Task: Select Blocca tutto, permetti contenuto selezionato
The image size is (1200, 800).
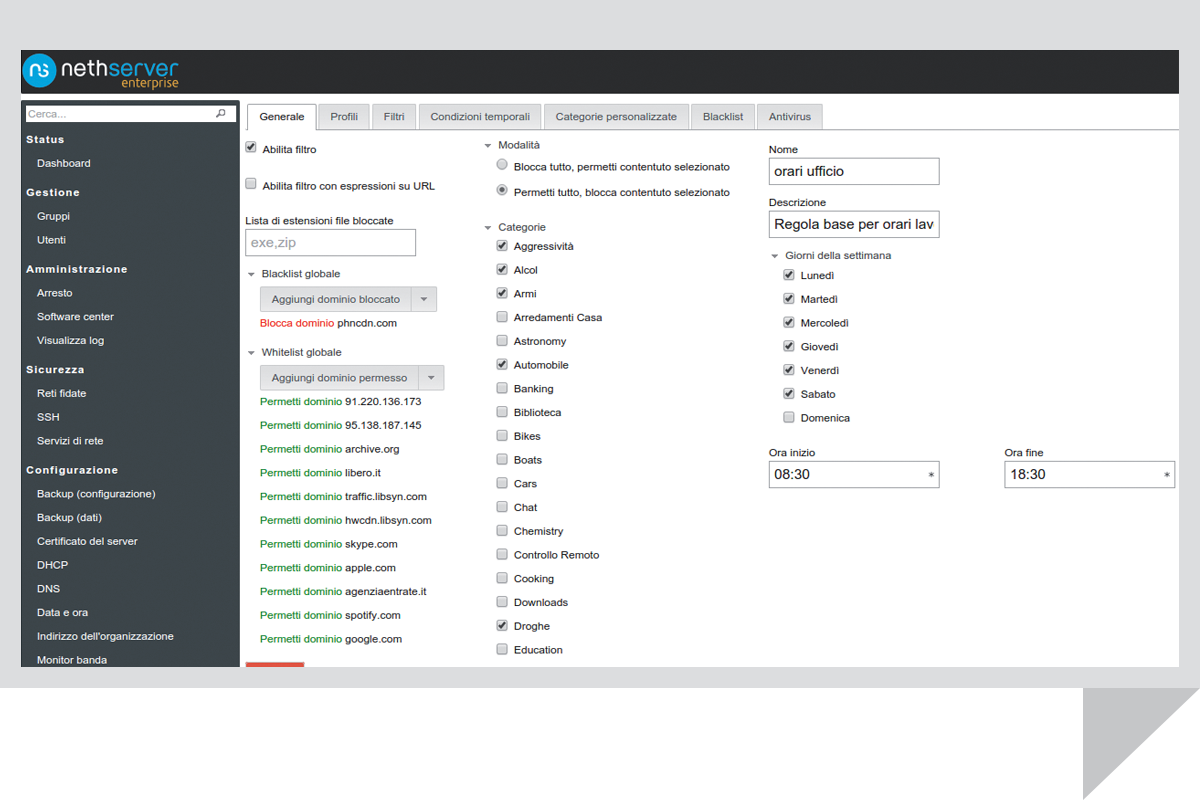Action: 502,166
